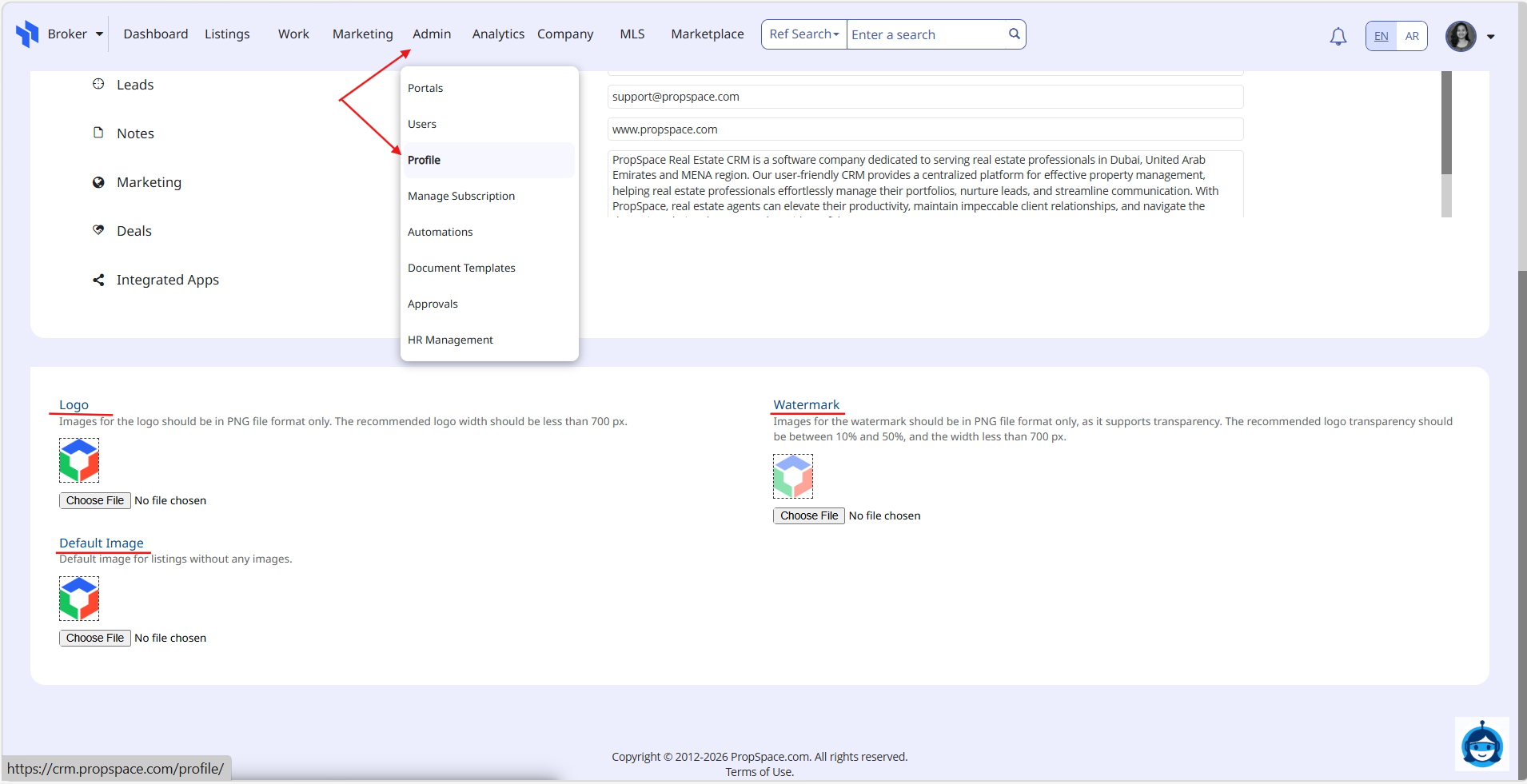Viewport: 1527px width, 784px height.
Task: Expand the user avatar menu arrow
Action: (x=1490, y=37)
